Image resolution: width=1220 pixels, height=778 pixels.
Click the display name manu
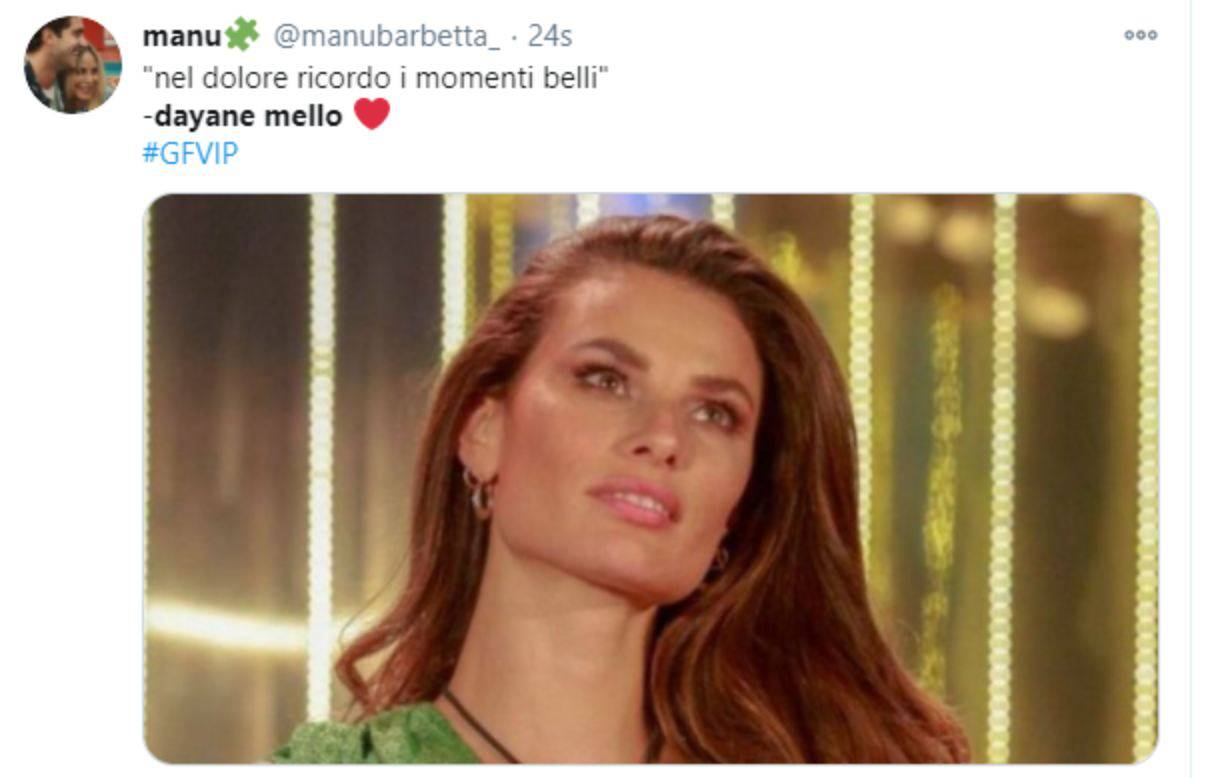coord(182,36)
